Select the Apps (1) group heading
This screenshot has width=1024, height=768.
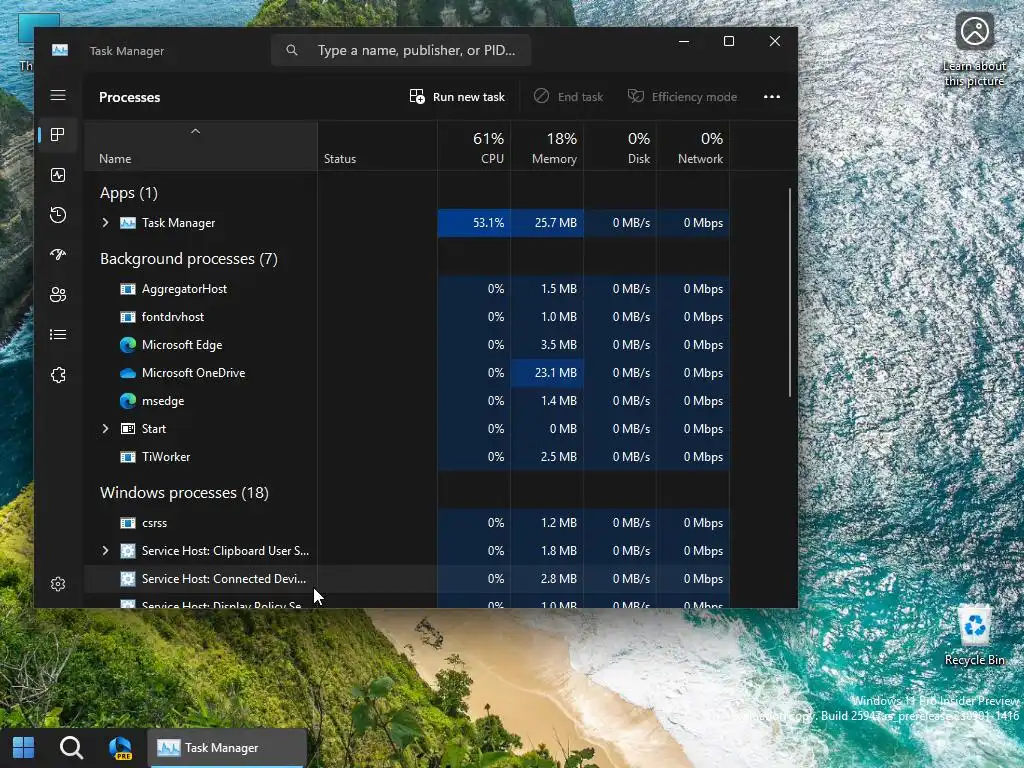pyautogui.click(x=129, y=193)
